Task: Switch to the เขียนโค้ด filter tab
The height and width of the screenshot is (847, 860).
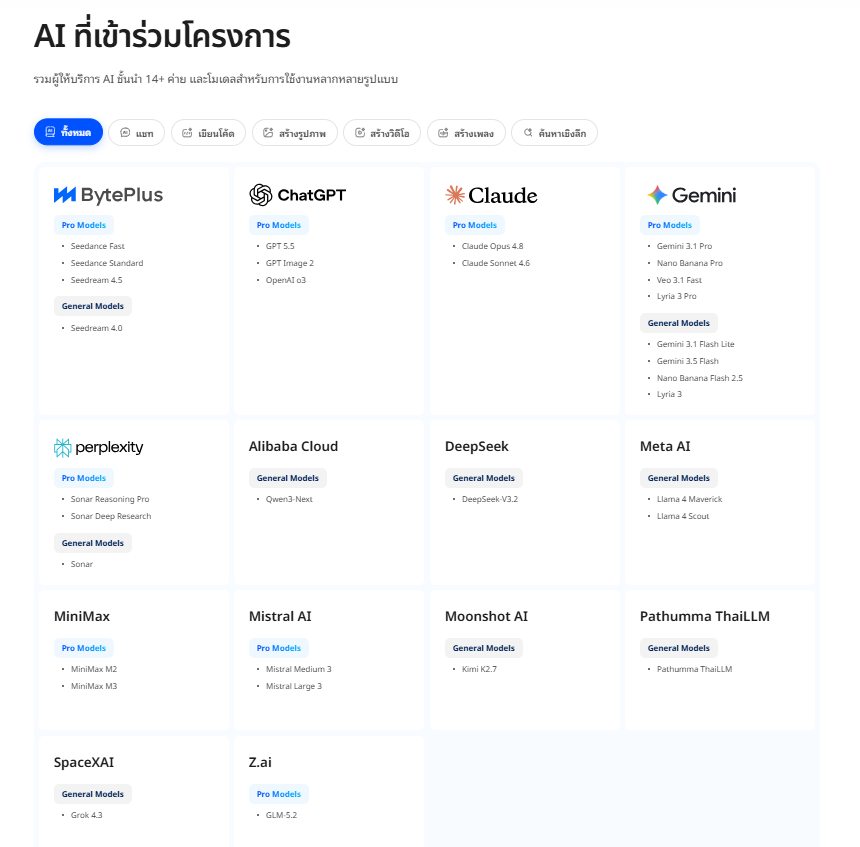Action: (x=208, y=133)
